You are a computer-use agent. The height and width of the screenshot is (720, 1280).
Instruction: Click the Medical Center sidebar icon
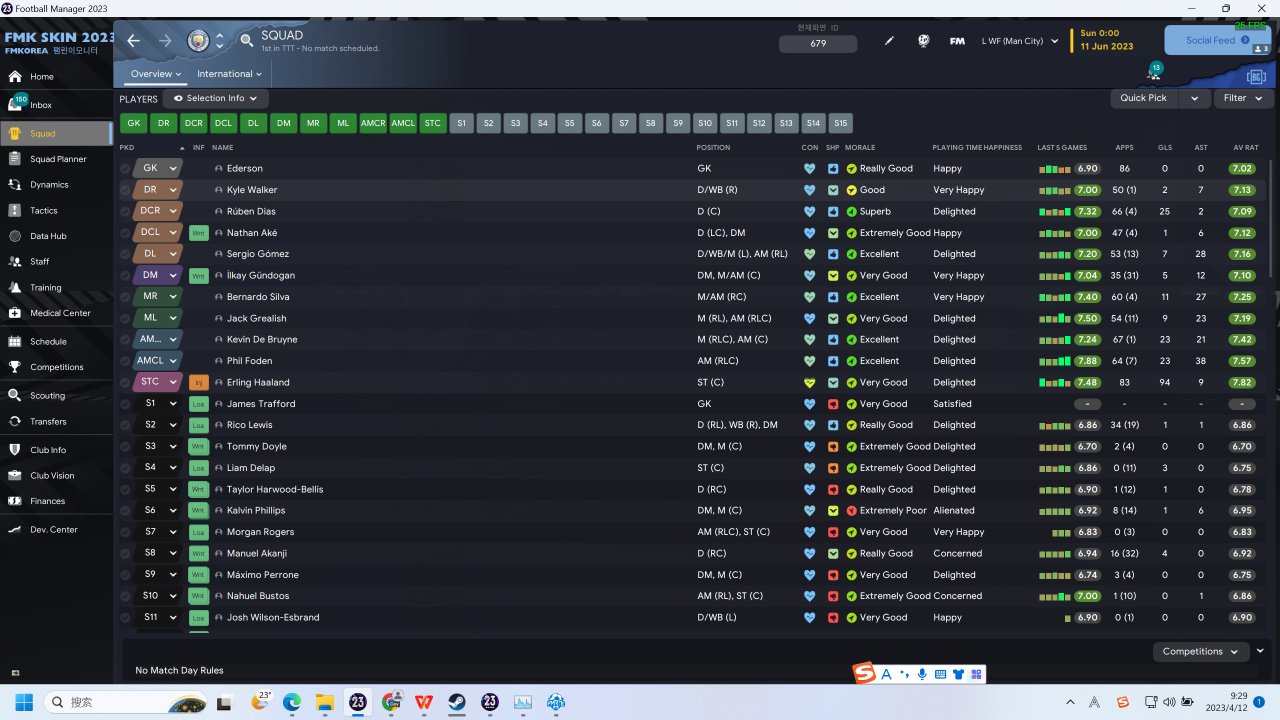[15, 313]
